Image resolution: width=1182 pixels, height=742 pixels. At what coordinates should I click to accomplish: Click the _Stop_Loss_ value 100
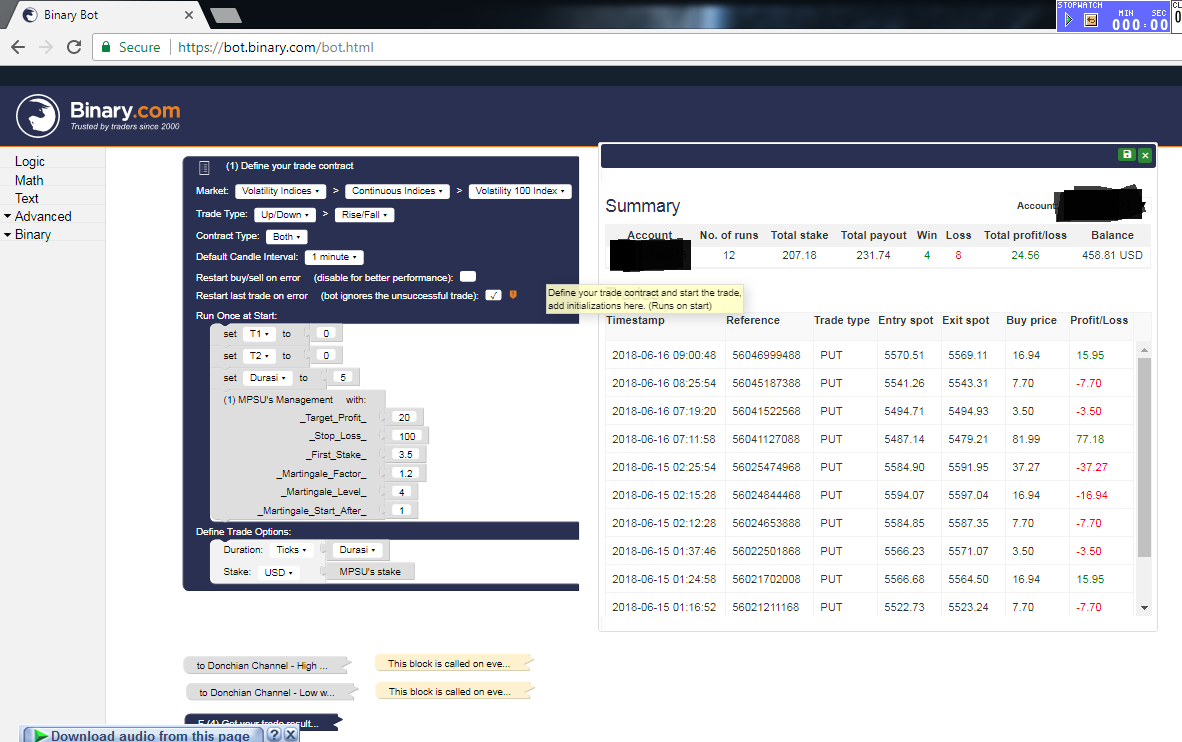pyautogui.click(x=407, y=437)
